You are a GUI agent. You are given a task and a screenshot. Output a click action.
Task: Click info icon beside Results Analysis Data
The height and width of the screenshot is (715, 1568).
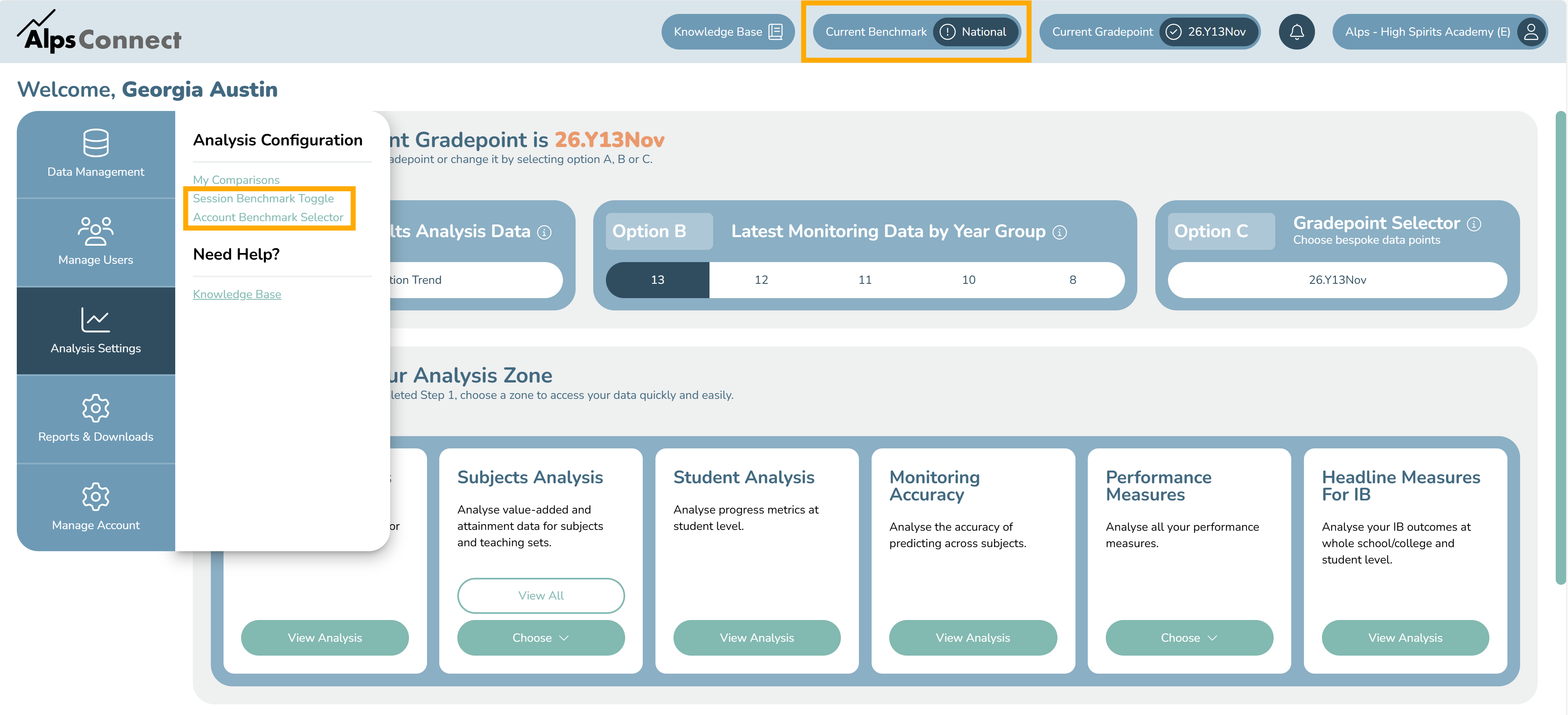tap(545, 232)
